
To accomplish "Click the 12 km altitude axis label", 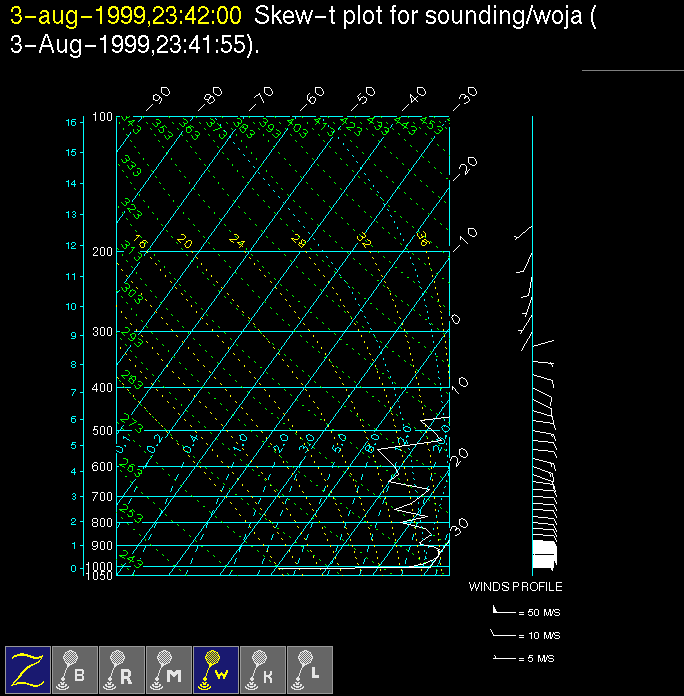I will (71, 245).
